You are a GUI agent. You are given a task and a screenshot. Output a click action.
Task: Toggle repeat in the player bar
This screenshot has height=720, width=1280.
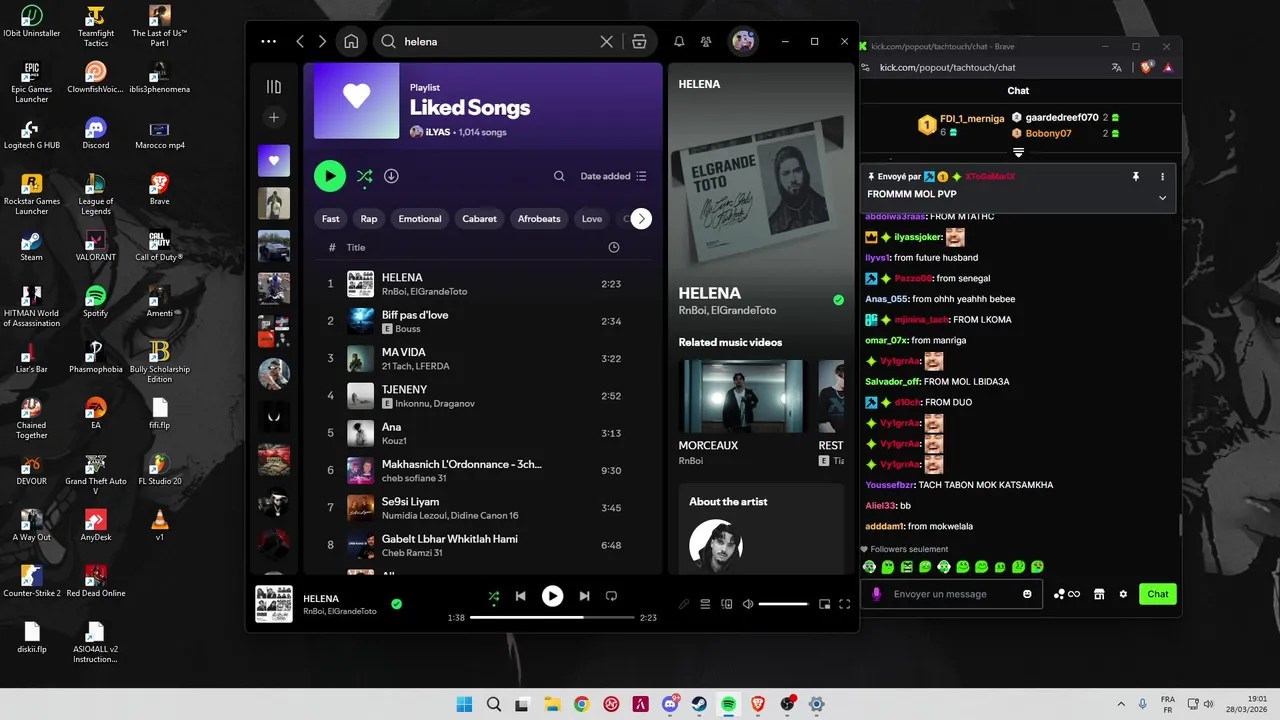pos(611,596)
